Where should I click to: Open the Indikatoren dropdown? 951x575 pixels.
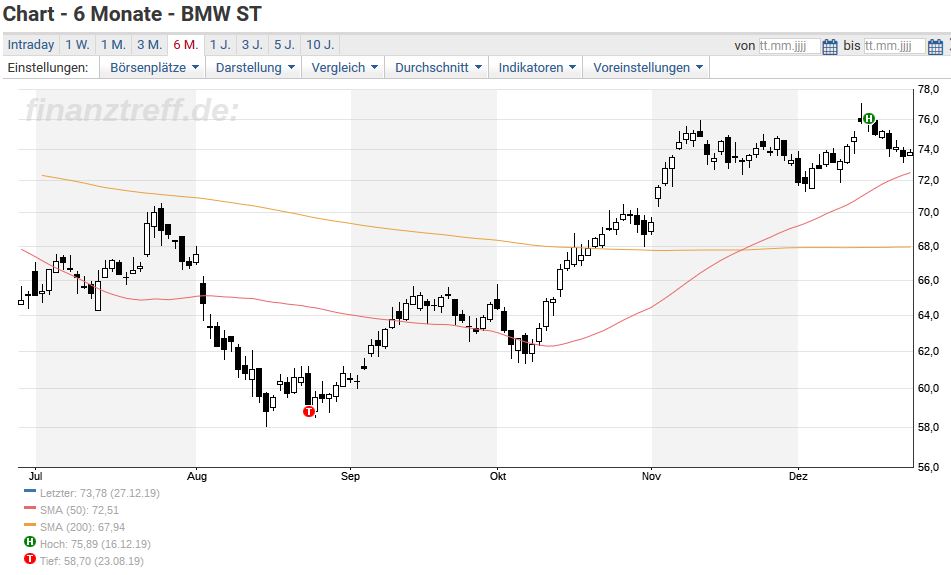coord(536,67)
